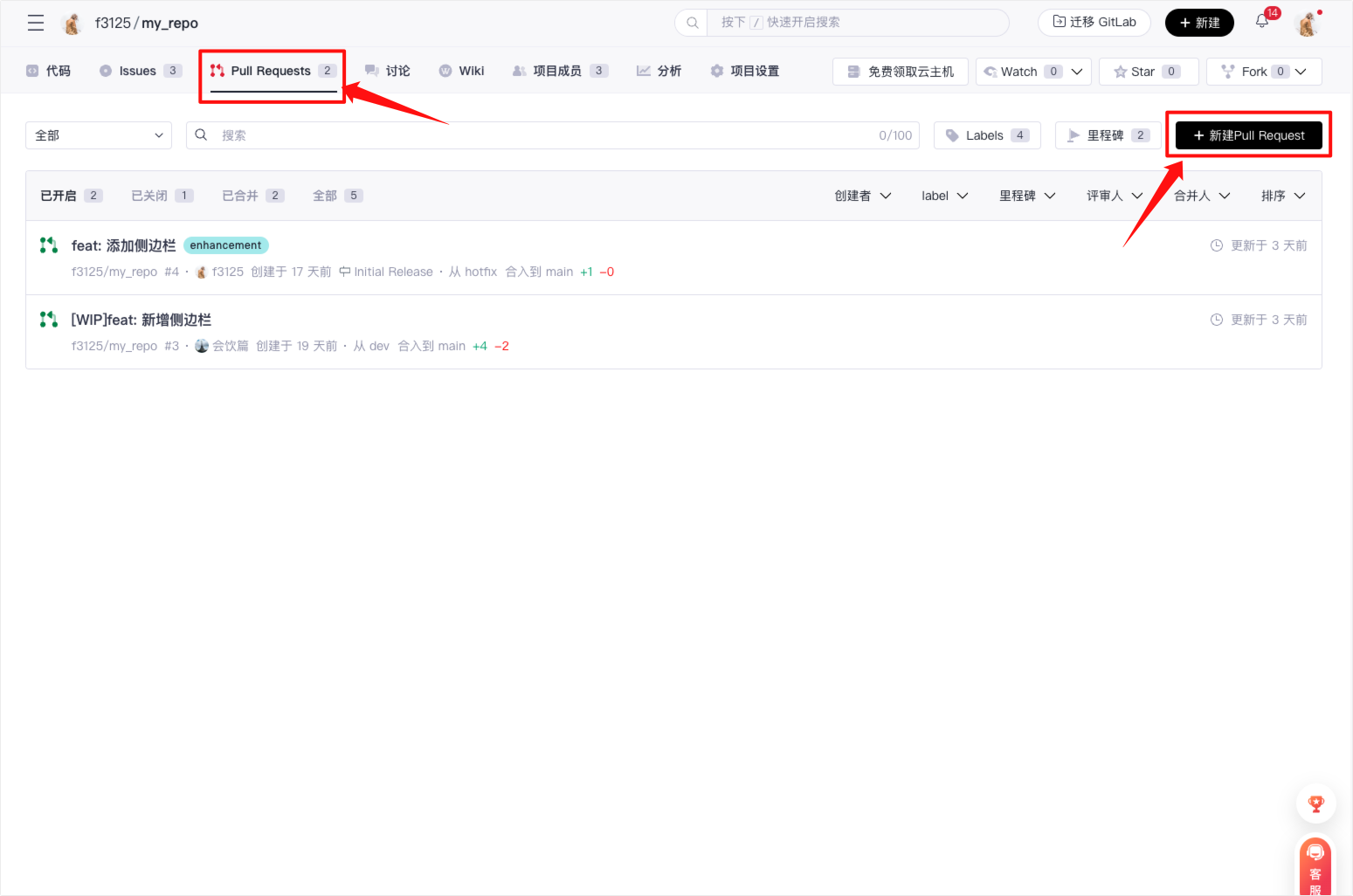1353x896 pixels.
Task: Expand the Fork dropdown arrow
Action: coord(1301,72)
